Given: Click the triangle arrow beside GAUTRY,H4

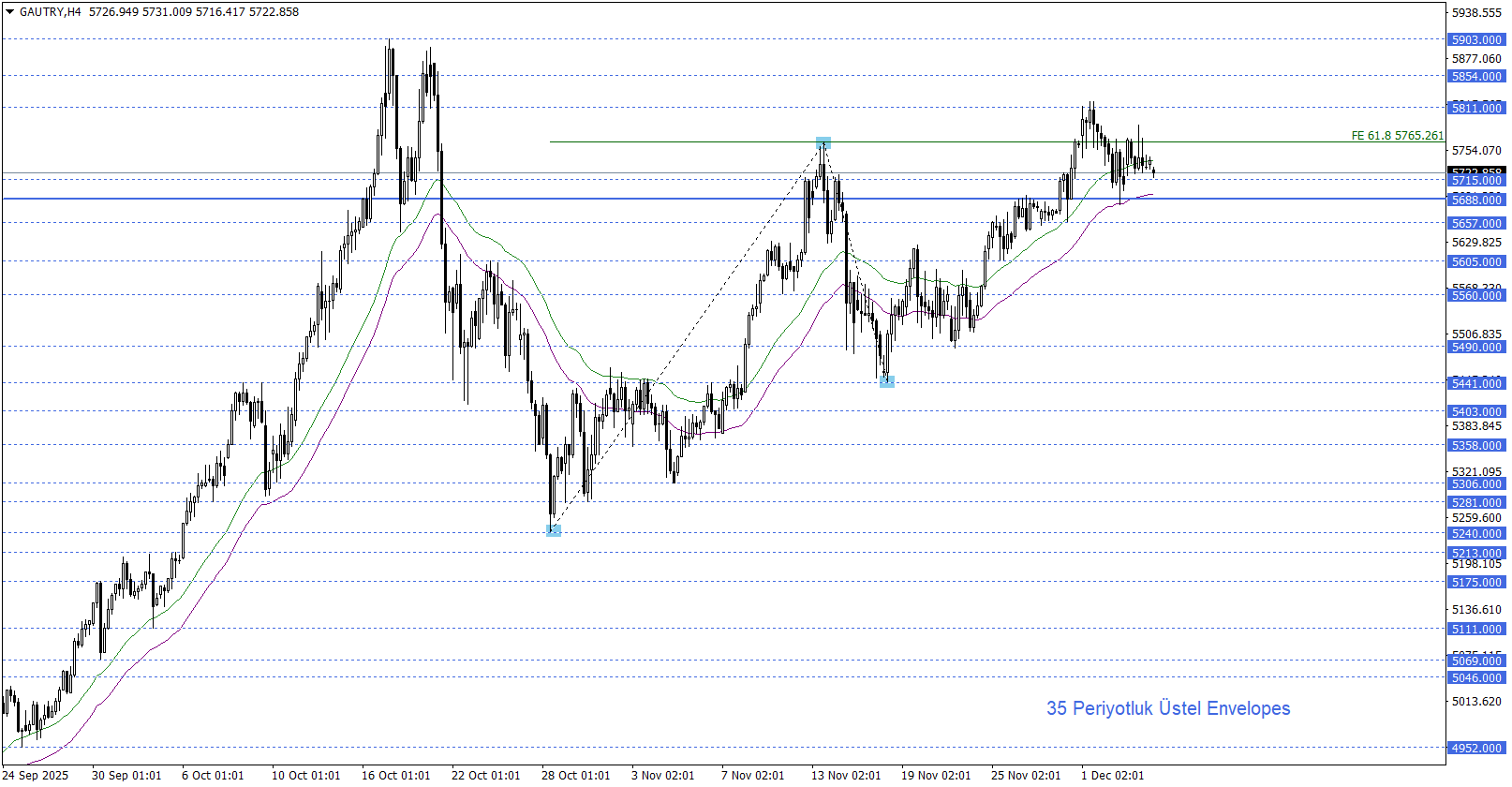Looking at the screenshot, I should (x=10, y=12).
